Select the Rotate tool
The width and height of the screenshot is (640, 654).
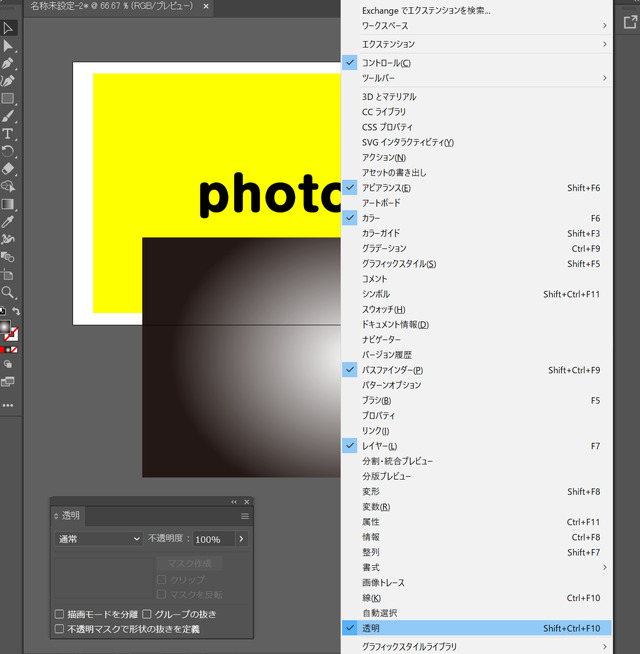8,151
